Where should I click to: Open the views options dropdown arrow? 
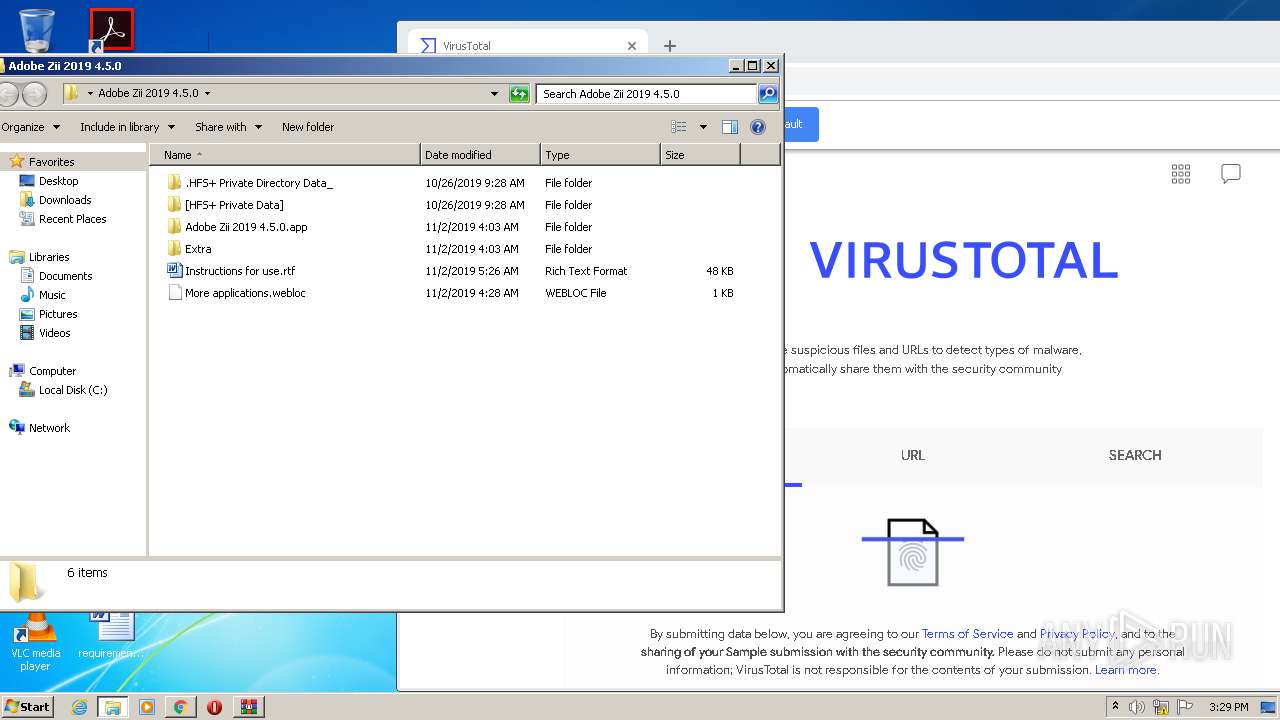tap(703, 127)
